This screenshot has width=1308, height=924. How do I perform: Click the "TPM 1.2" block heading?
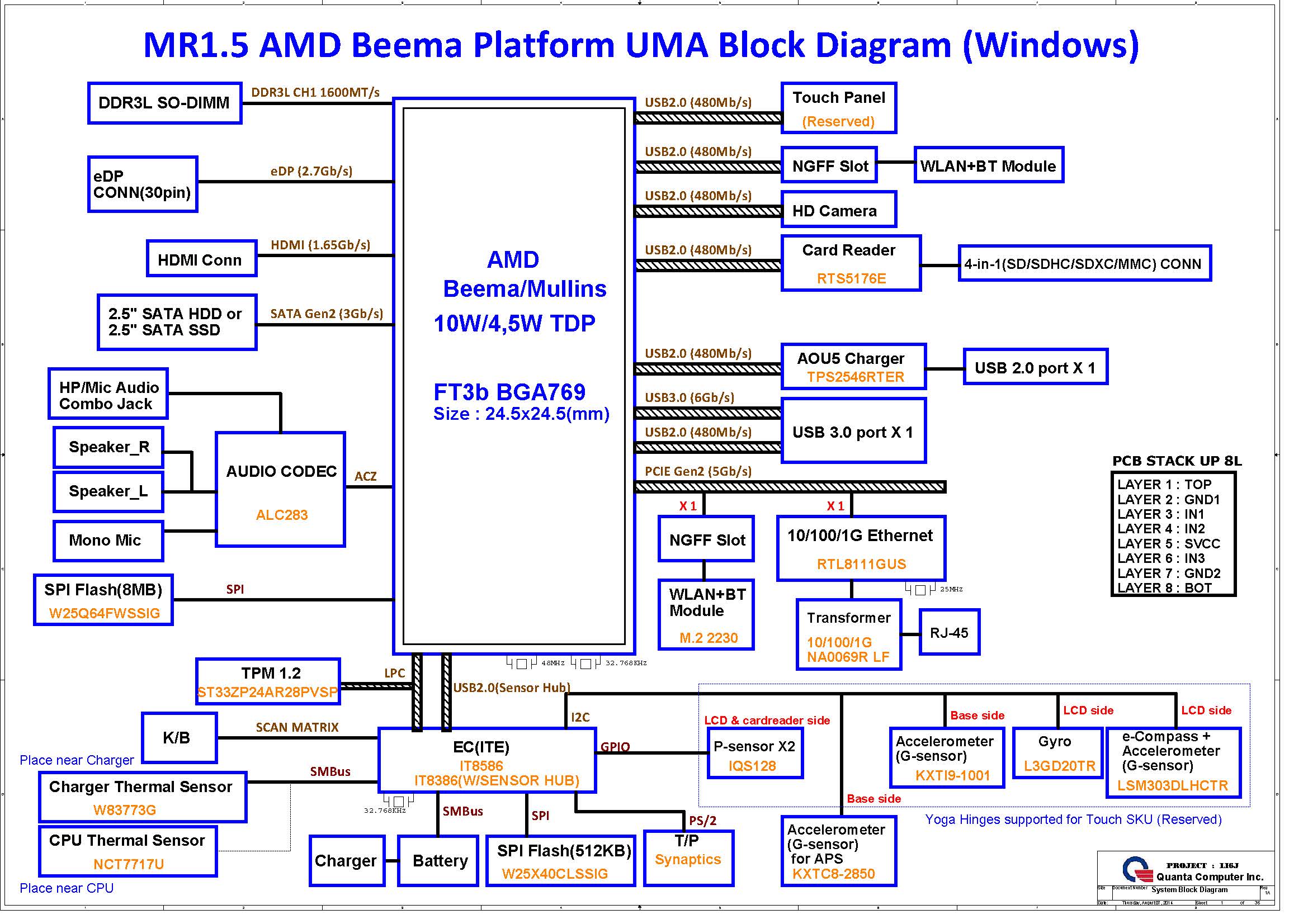click(x=271, y=674)
